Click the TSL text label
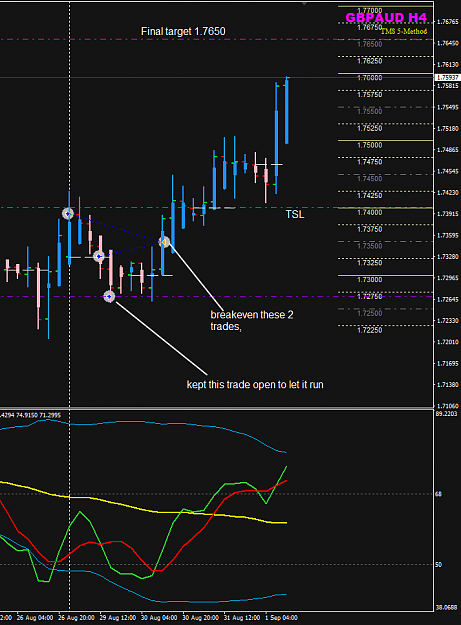The image size is (461, 625). click(x=295, y=214)
